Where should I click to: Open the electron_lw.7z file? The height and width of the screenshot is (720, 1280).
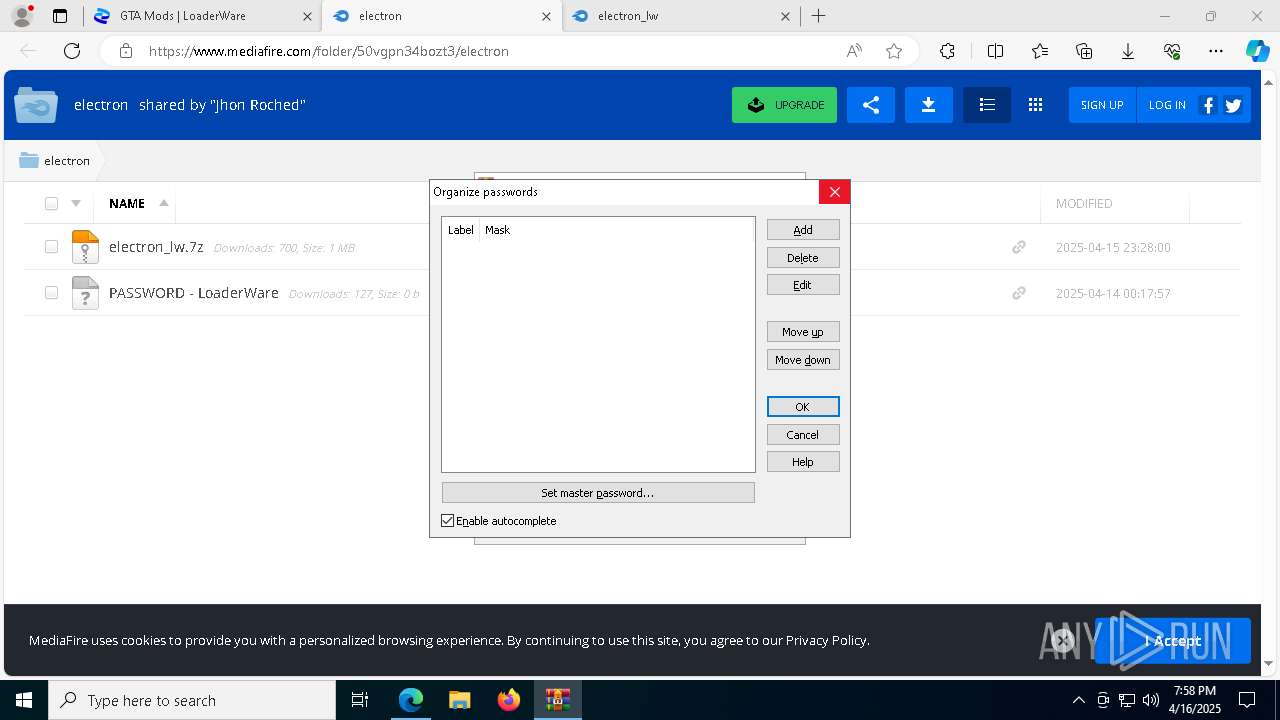[x=156, y=247]
